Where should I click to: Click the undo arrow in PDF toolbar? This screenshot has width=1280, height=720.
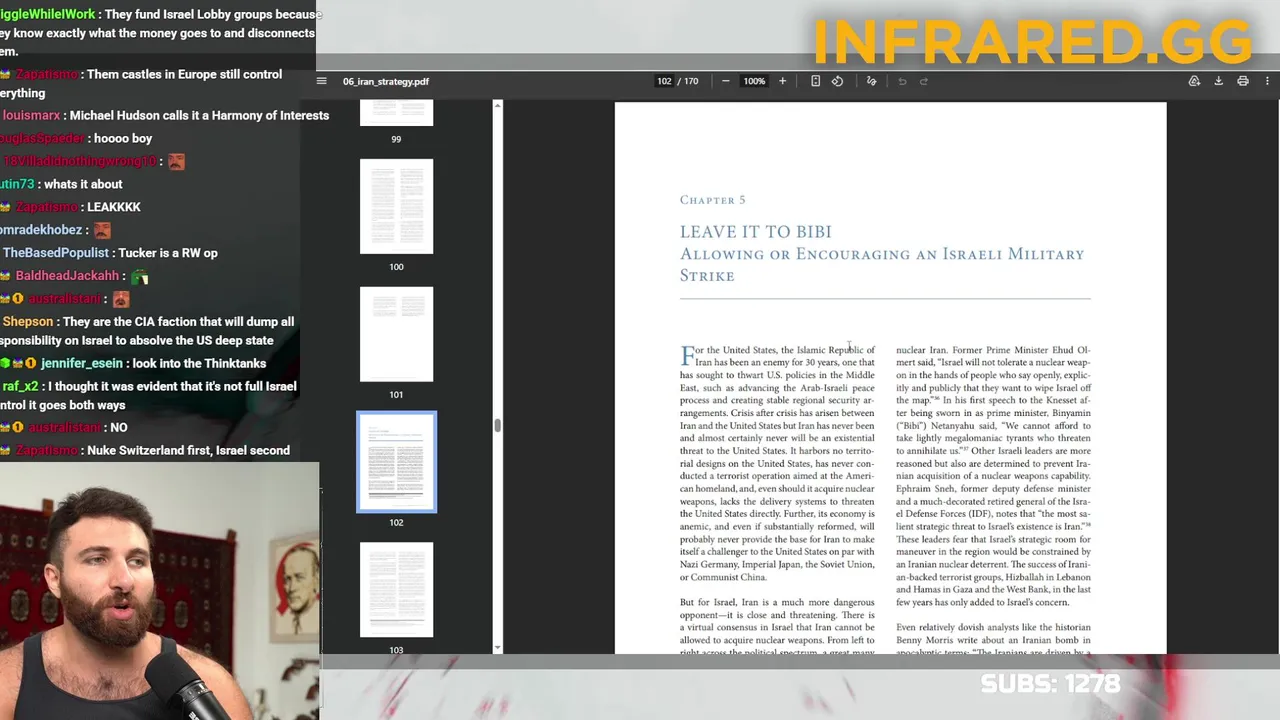point(902,81)
